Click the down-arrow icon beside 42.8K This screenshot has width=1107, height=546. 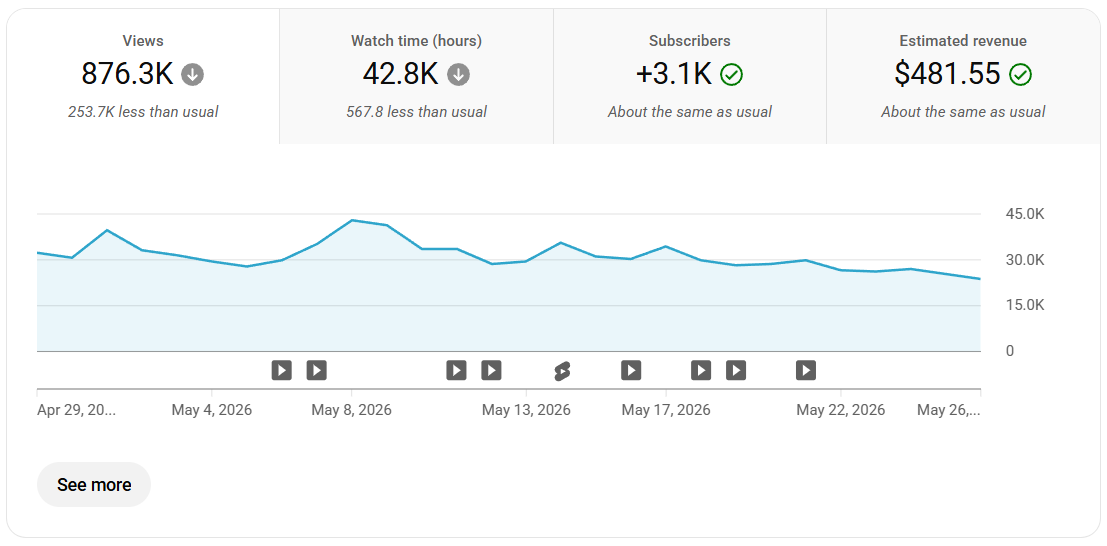458,74
